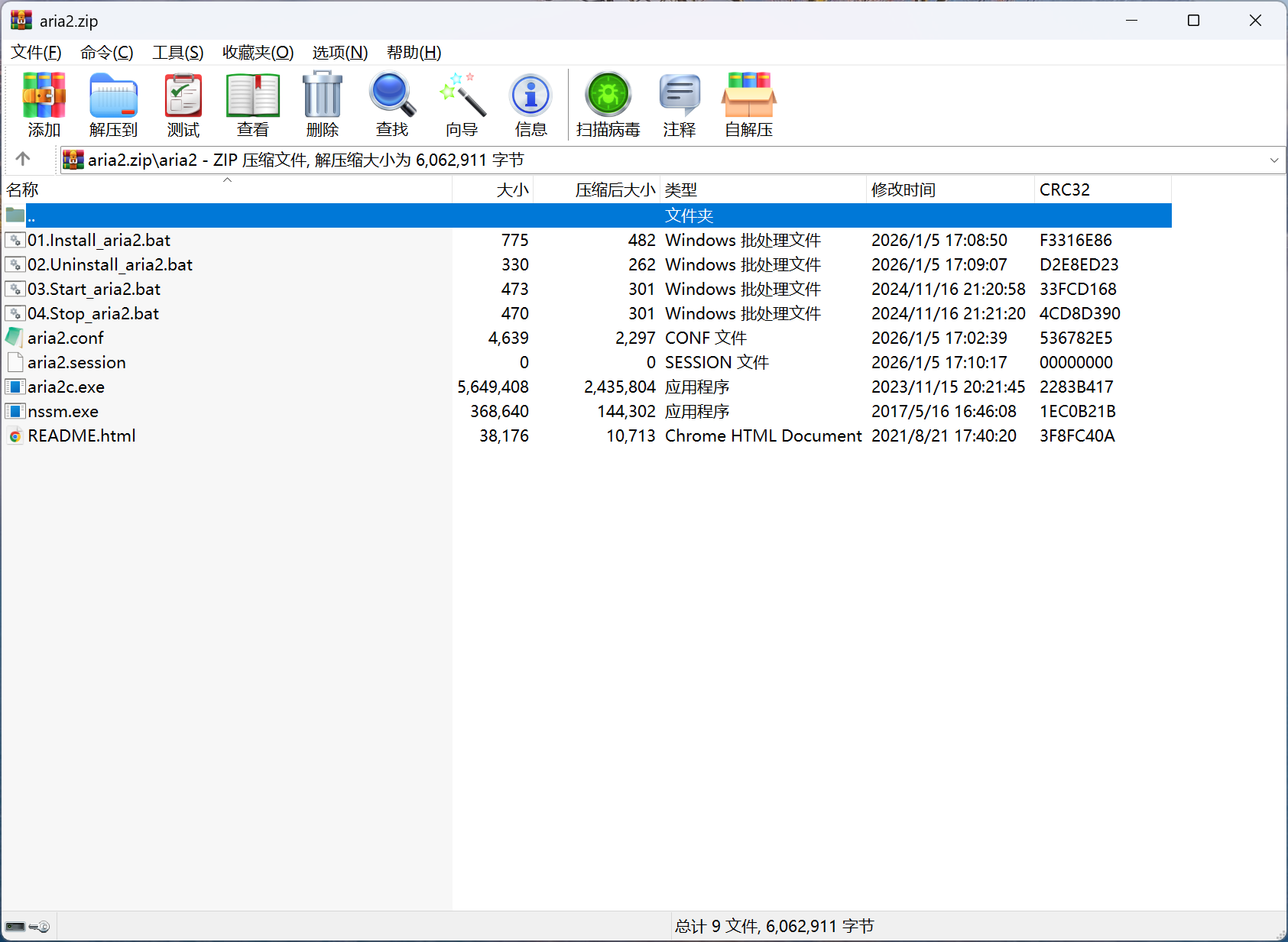Viewport: 1288px width, 942px height.
Task: Click the 2017/5/16 16:46:08 modified time
Action: [944, 411]
